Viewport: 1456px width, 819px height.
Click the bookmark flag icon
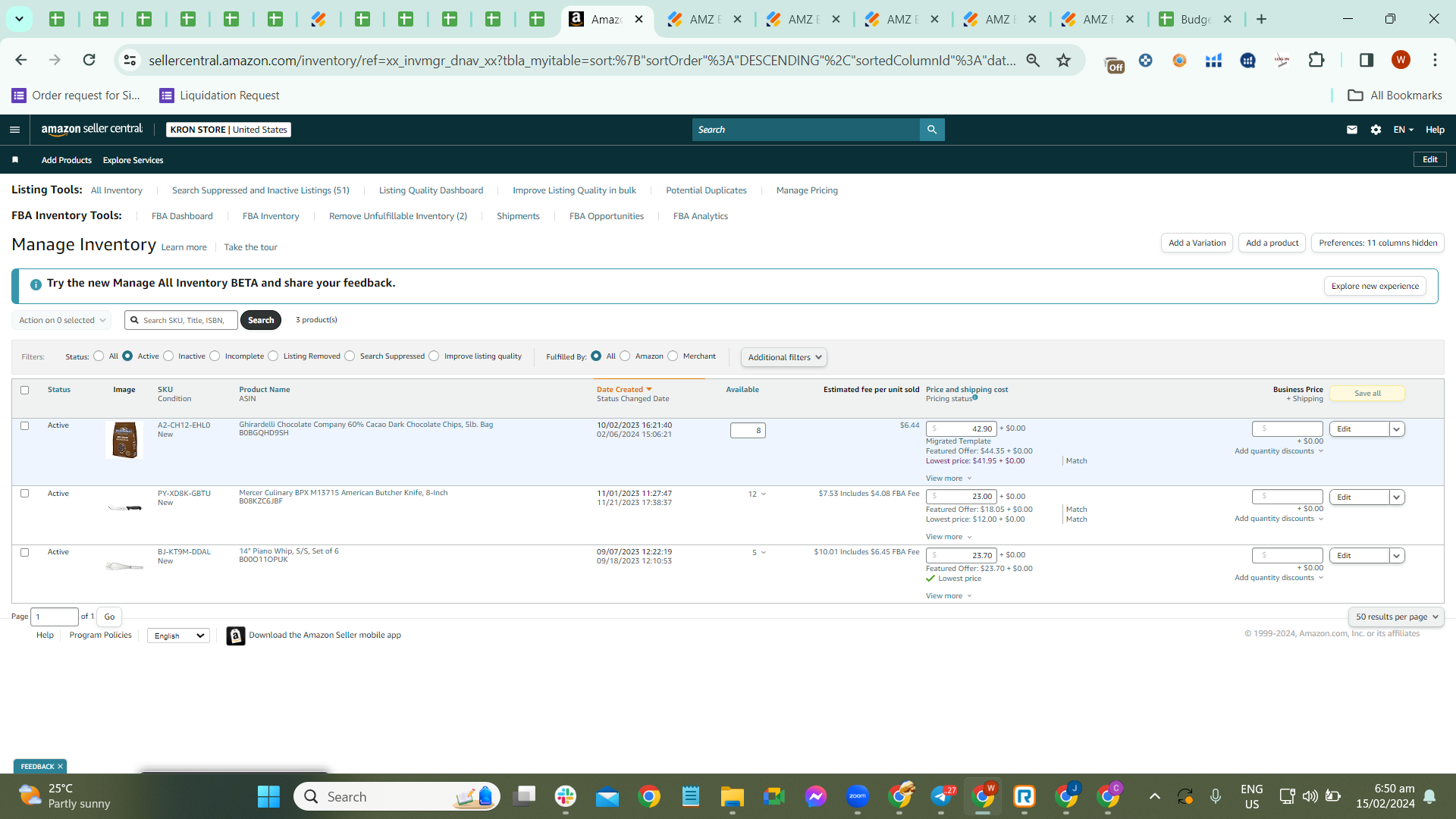click(x=15, y=160)
